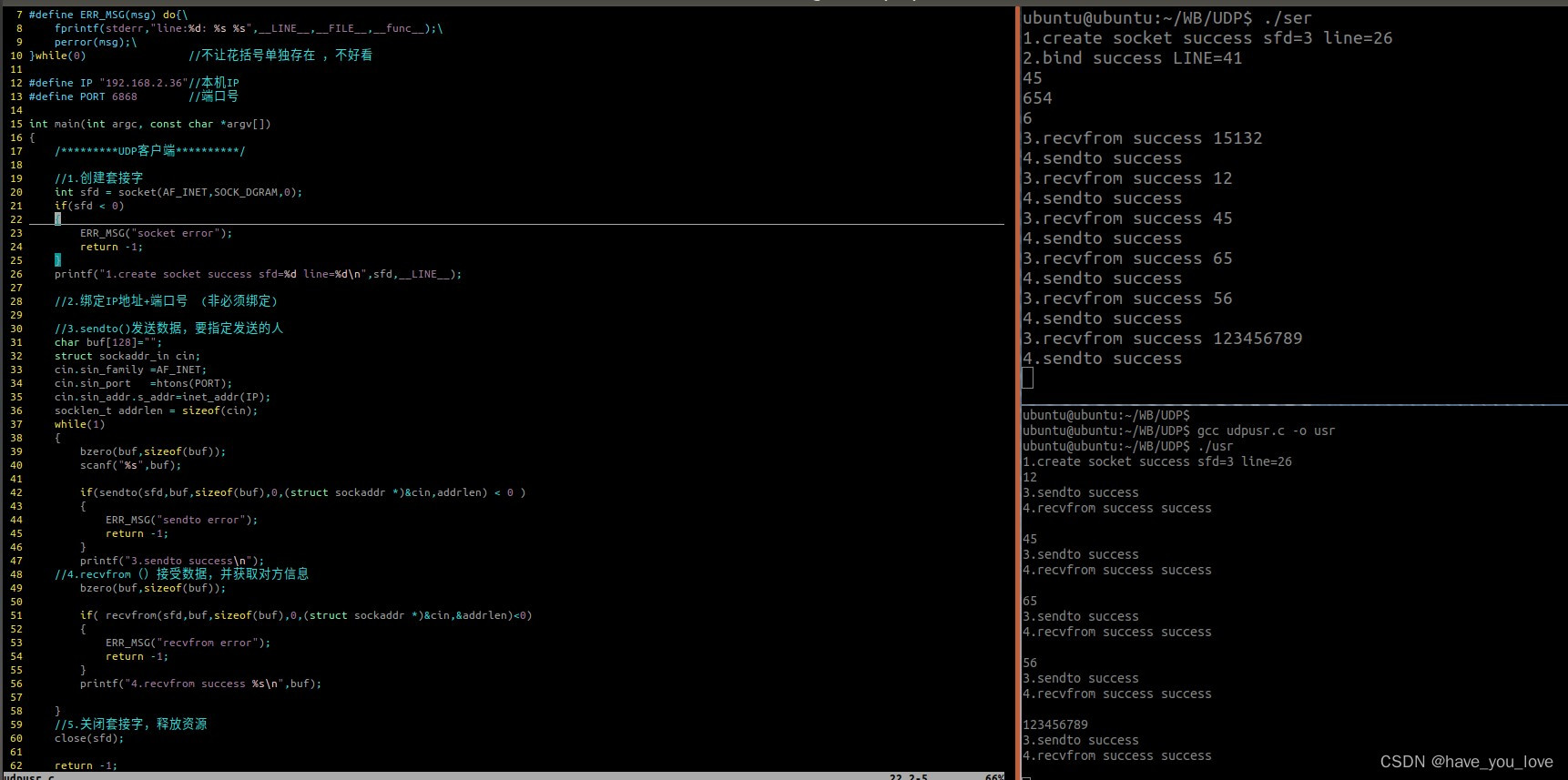Click the 'scanf("%s",buf);' line
The width and height of the screenshot is (1568, 780).
click(130, 465)
